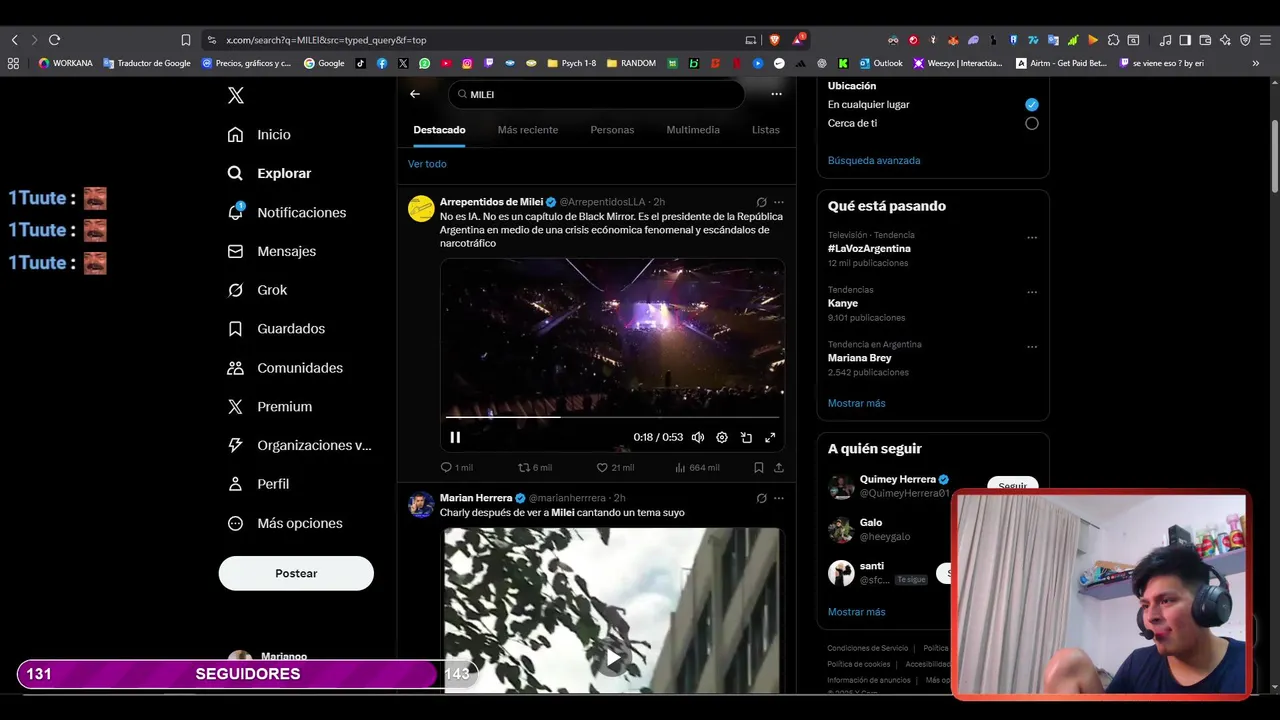The image size is (1280, 720).
Task: Play the Marian Herrera video
Action: (x=612, y=657)
